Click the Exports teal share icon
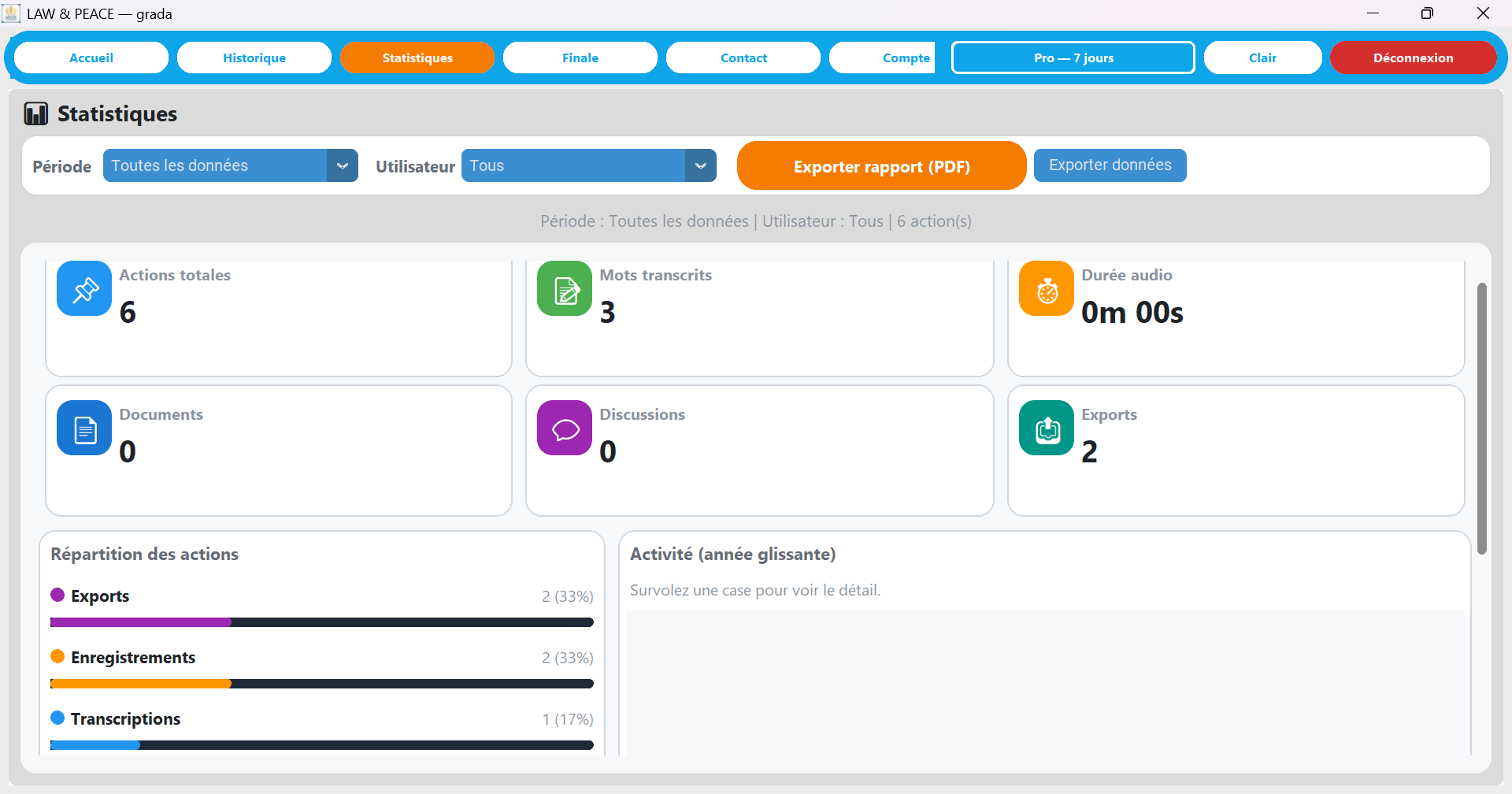Screen dimensions: 1512x794 tap(1047, 428)
